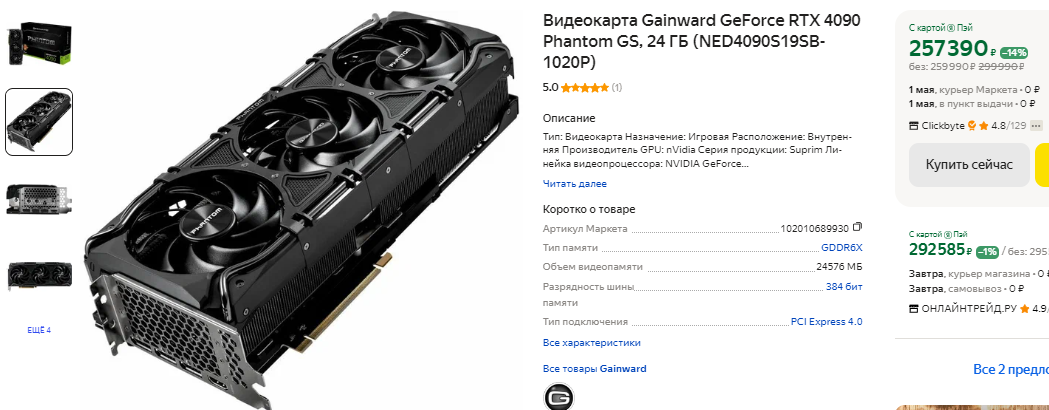Screen dimensions: 1049x410
Task: Select the boxed graphics card thumbnail
Action: click(39, 43)
